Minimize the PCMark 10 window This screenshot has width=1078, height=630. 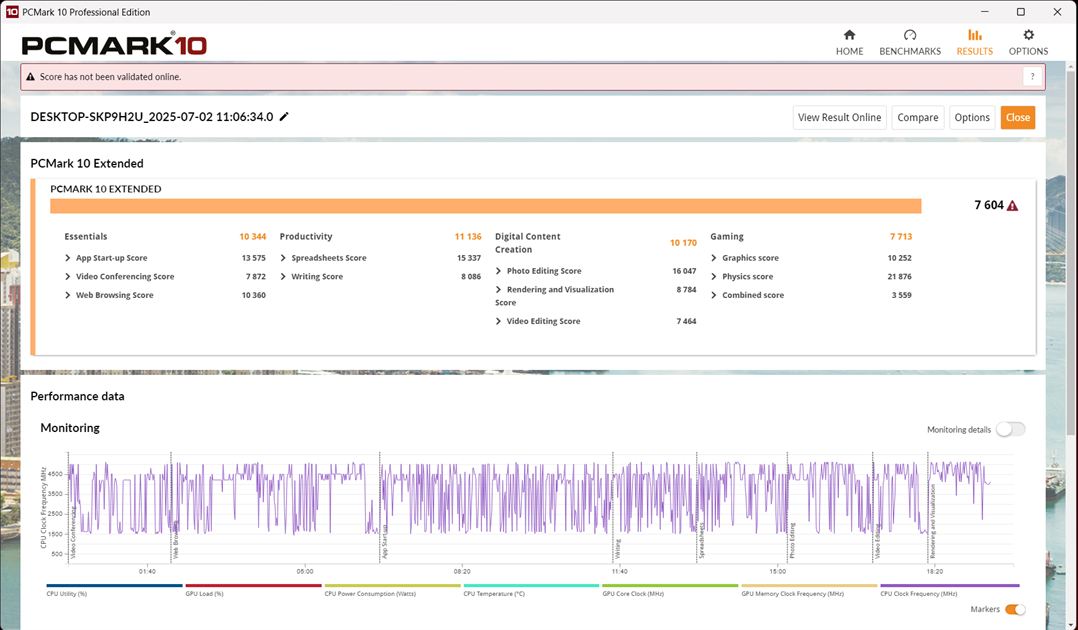coord(984,12)
